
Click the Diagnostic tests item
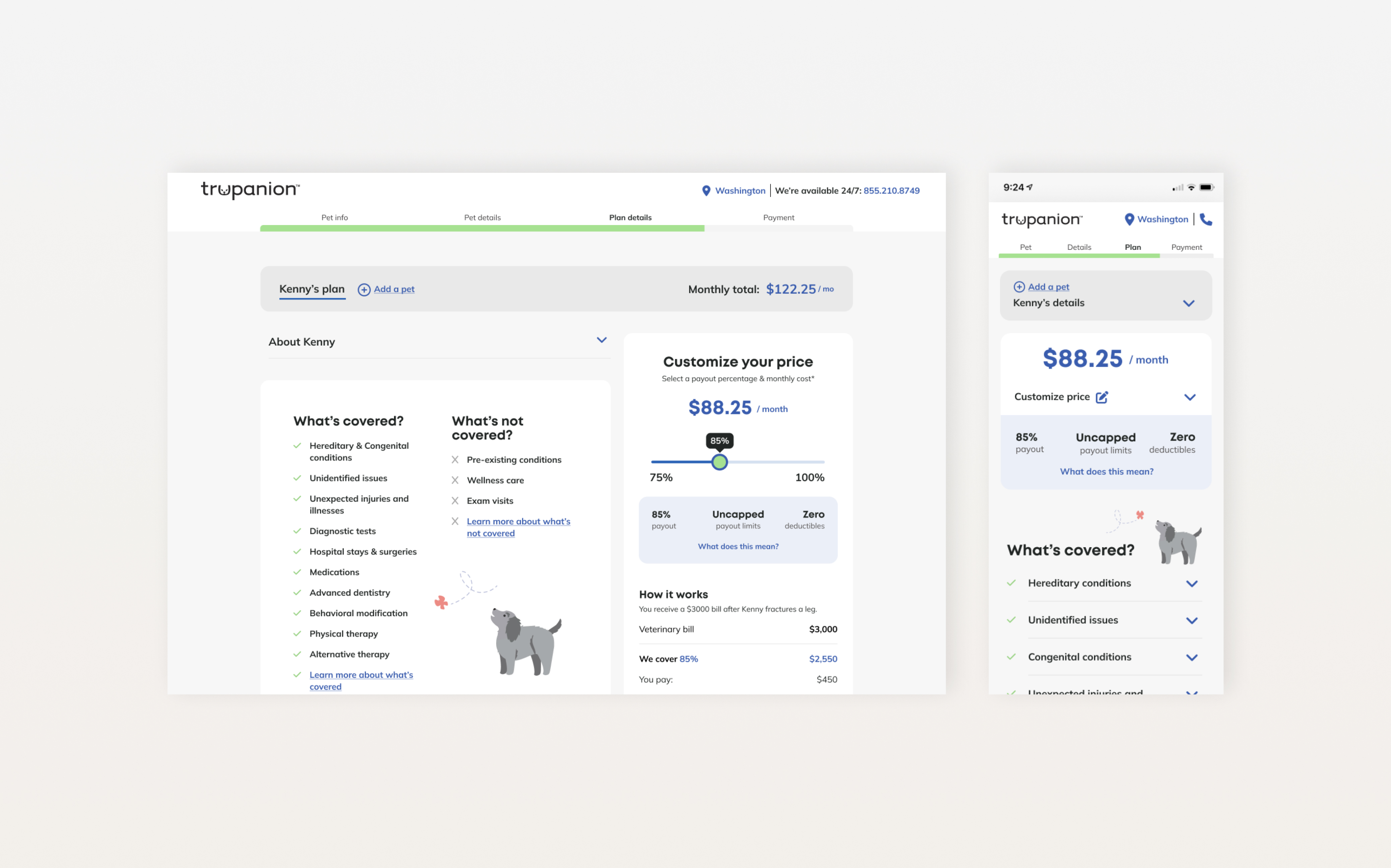tap(342, 532)
